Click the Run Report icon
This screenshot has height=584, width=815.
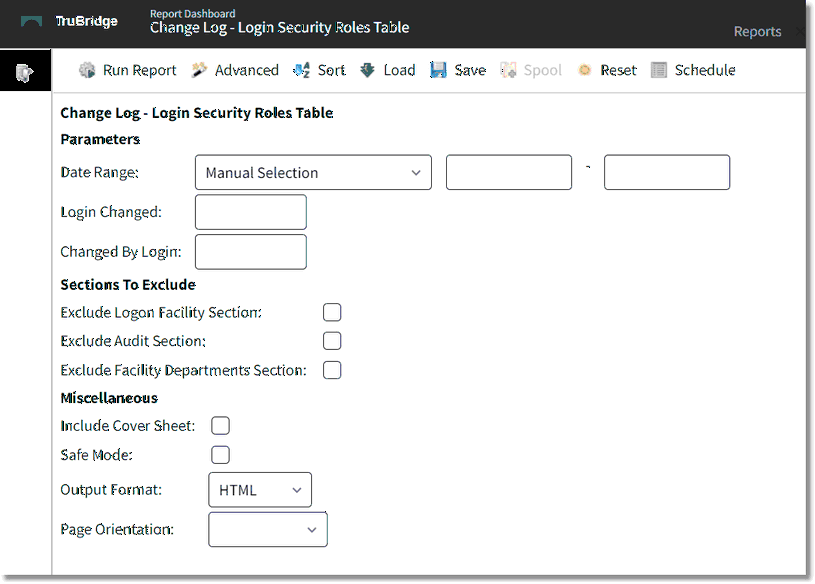click(x=89, y=70)
